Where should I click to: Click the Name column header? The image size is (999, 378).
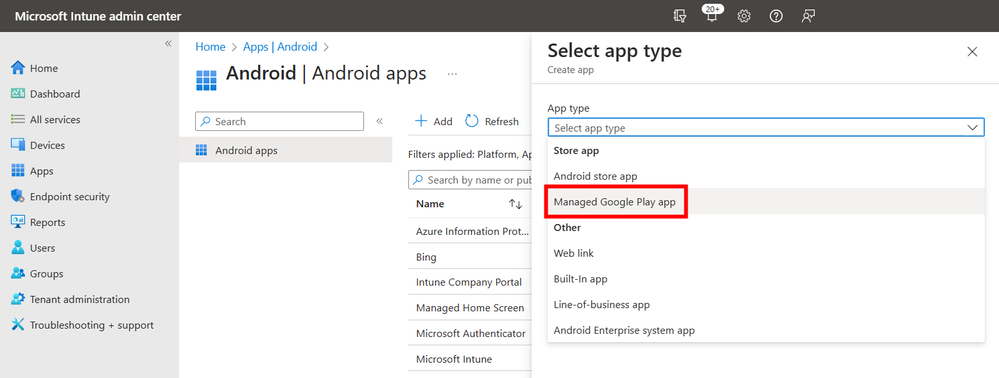430,204
